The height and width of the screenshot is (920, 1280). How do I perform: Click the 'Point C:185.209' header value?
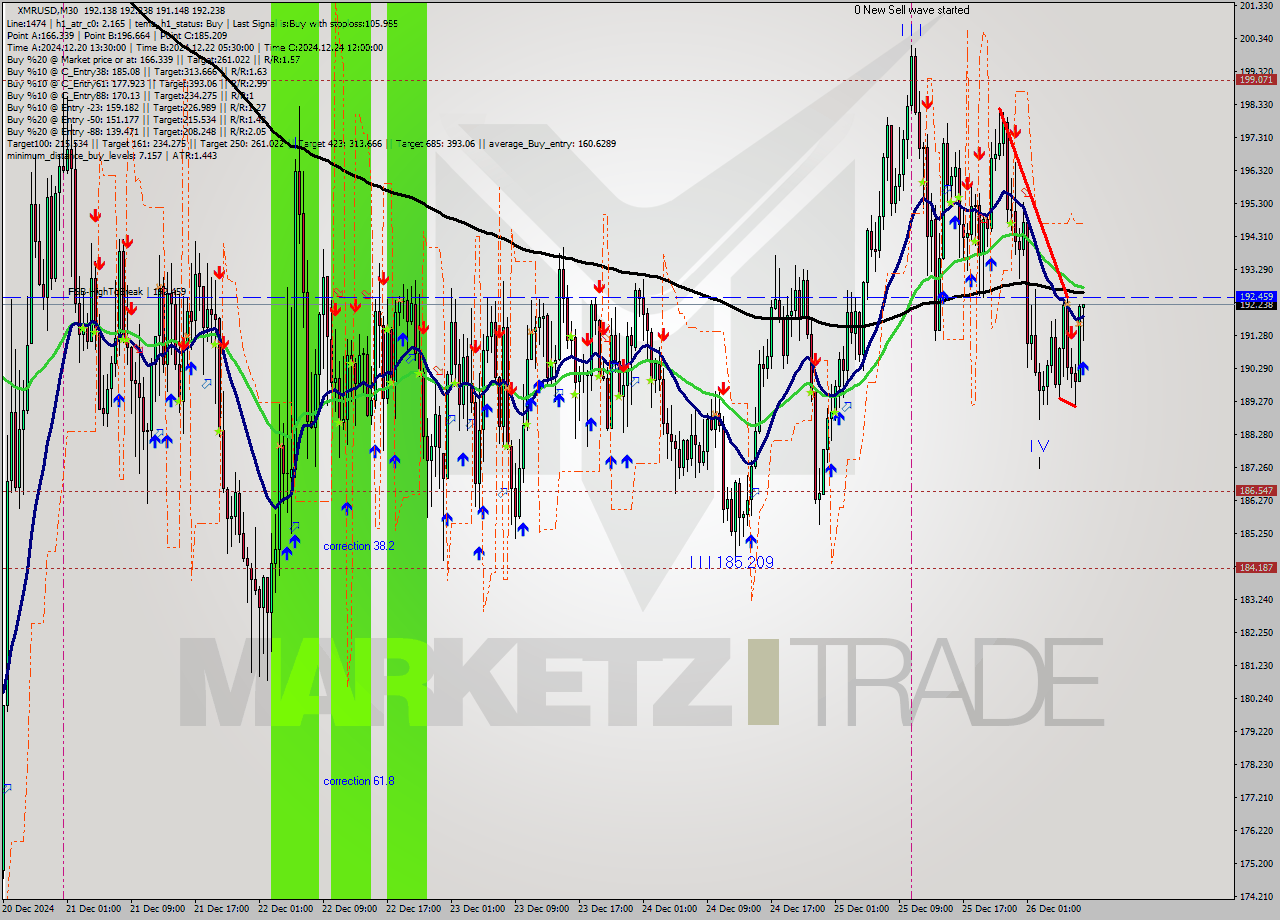pyautogui.click(x=194, y=35)
